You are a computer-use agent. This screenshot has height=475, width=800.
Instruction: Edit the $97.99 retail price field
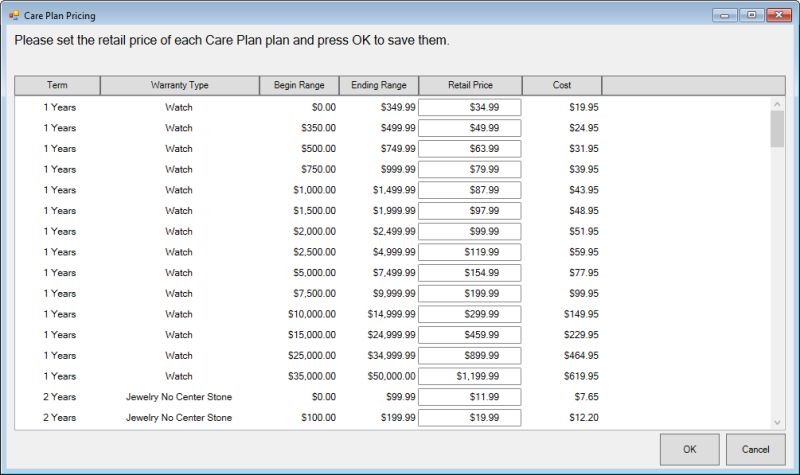point(469,211)
